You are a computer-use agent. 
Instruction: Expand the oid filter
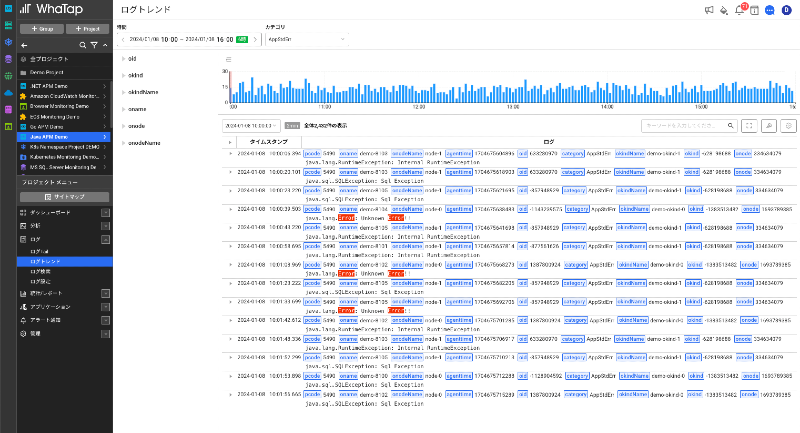123,59
